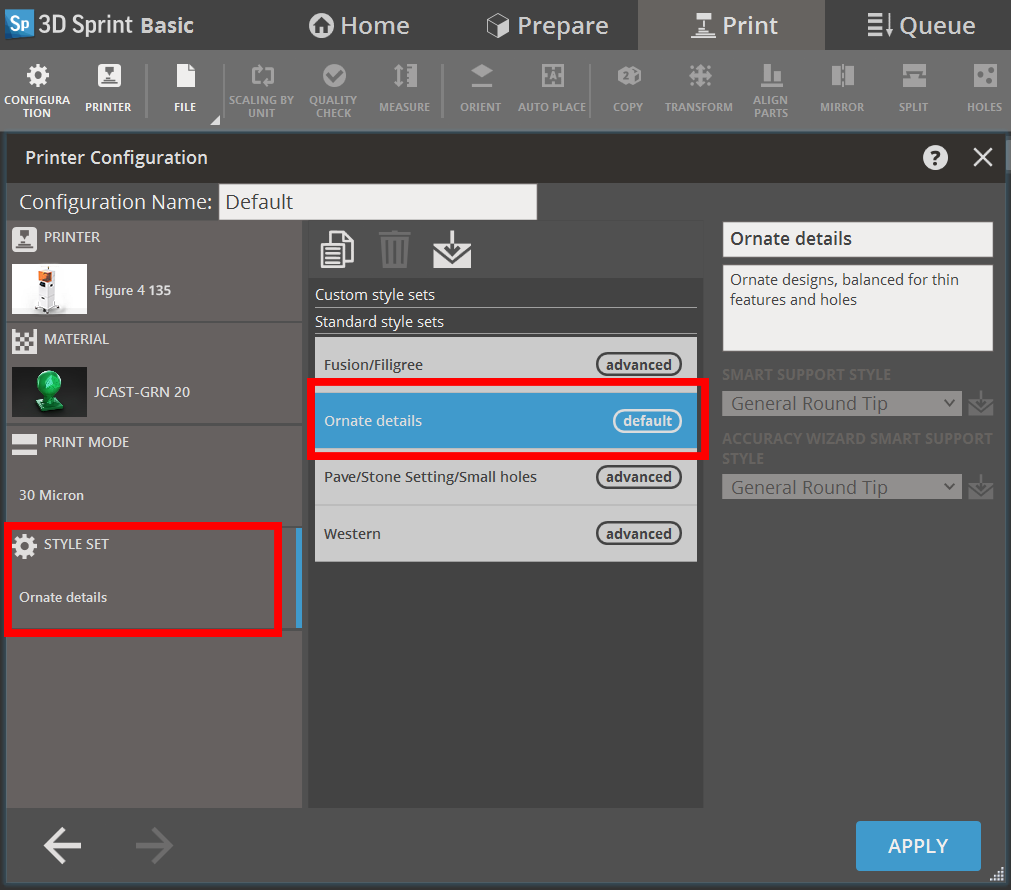Import a style set using the import icon
Screen dimensions: 1011x890
452,250
